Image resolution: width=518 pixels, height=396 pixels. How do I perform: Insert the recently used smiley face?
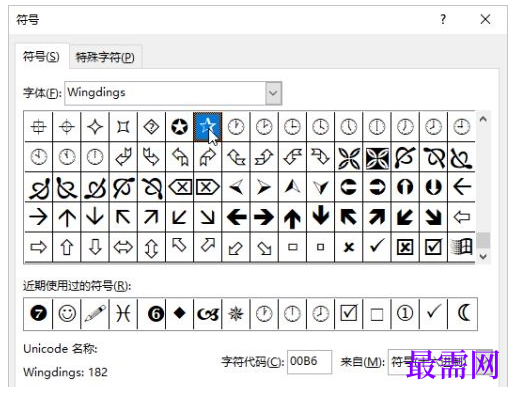pyautogui.click(x=67, y=313)
